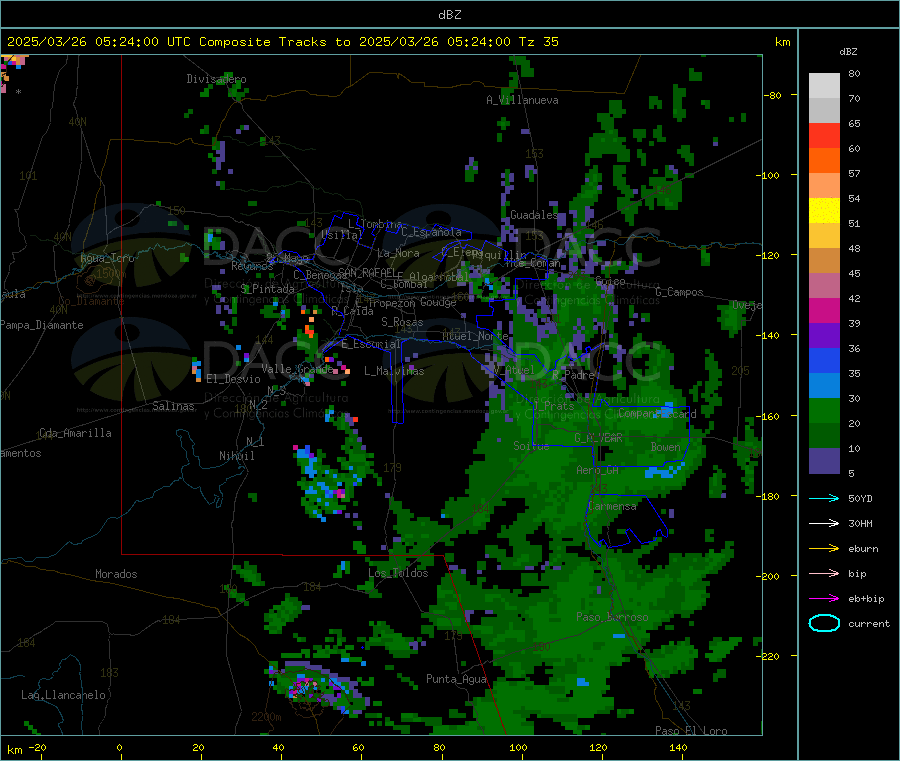Click the Paso_El_Loro map label
Image resolution: width=900 pixels, height=761 pixels.
point(691,731)
